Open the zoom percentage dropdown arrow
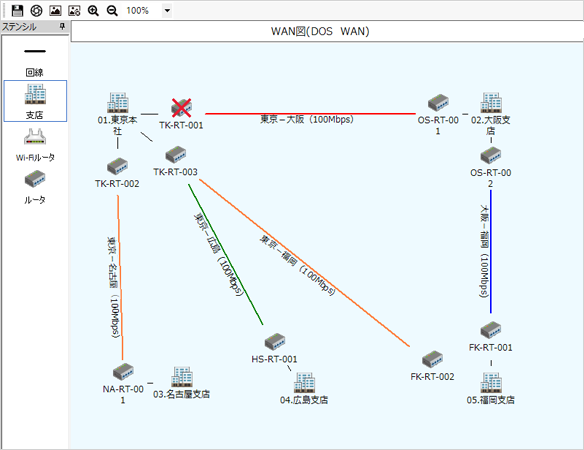Screen dimensions: 584x450 pos(167,10)
